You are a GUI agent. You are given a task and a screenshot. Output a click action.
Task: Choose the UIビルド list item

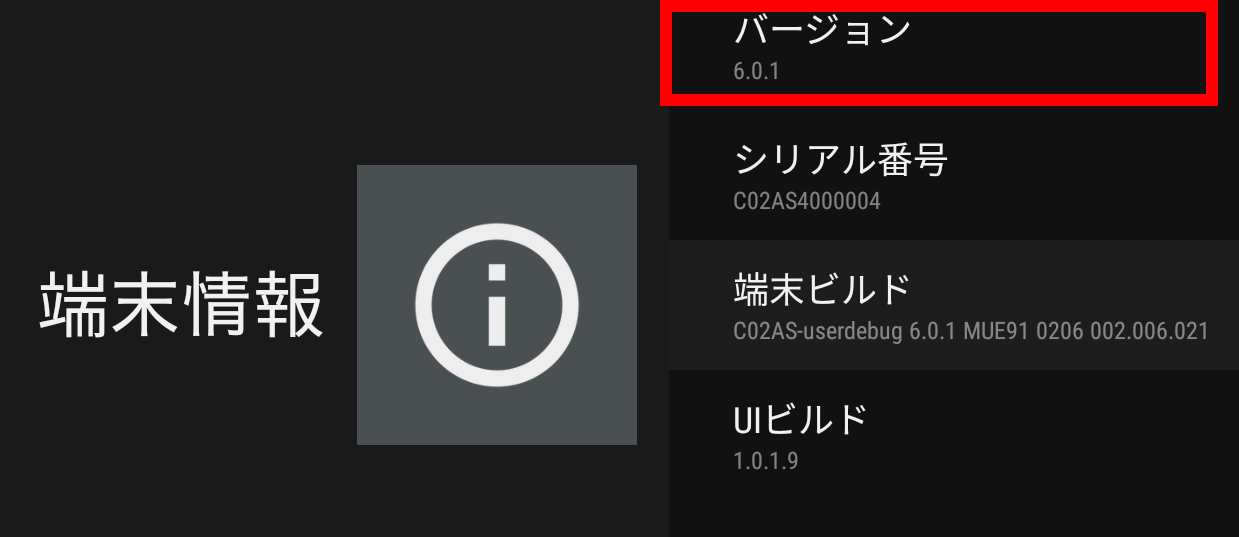[954, 435]
